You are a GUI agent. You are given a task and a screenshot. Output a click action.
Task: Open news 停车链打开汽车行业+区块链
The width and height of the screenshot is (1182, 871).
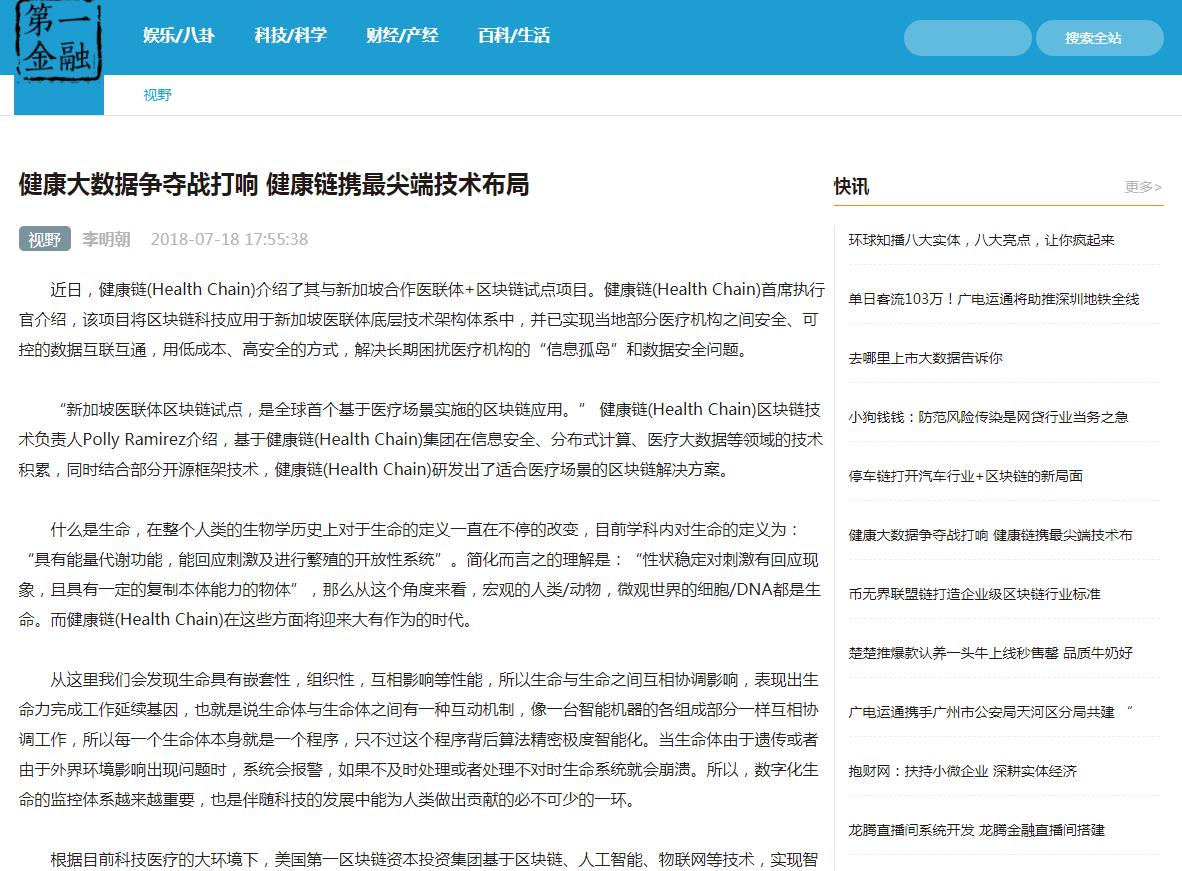[x=965, y=476]
